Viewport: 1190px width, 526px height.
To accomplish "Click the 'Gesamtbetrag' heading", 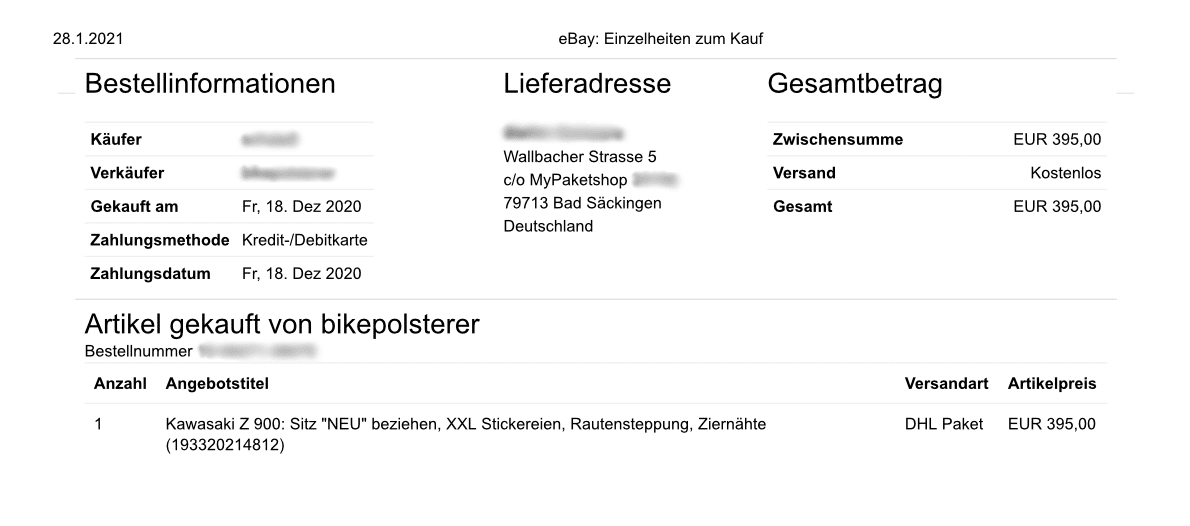I will pos(855,84).
